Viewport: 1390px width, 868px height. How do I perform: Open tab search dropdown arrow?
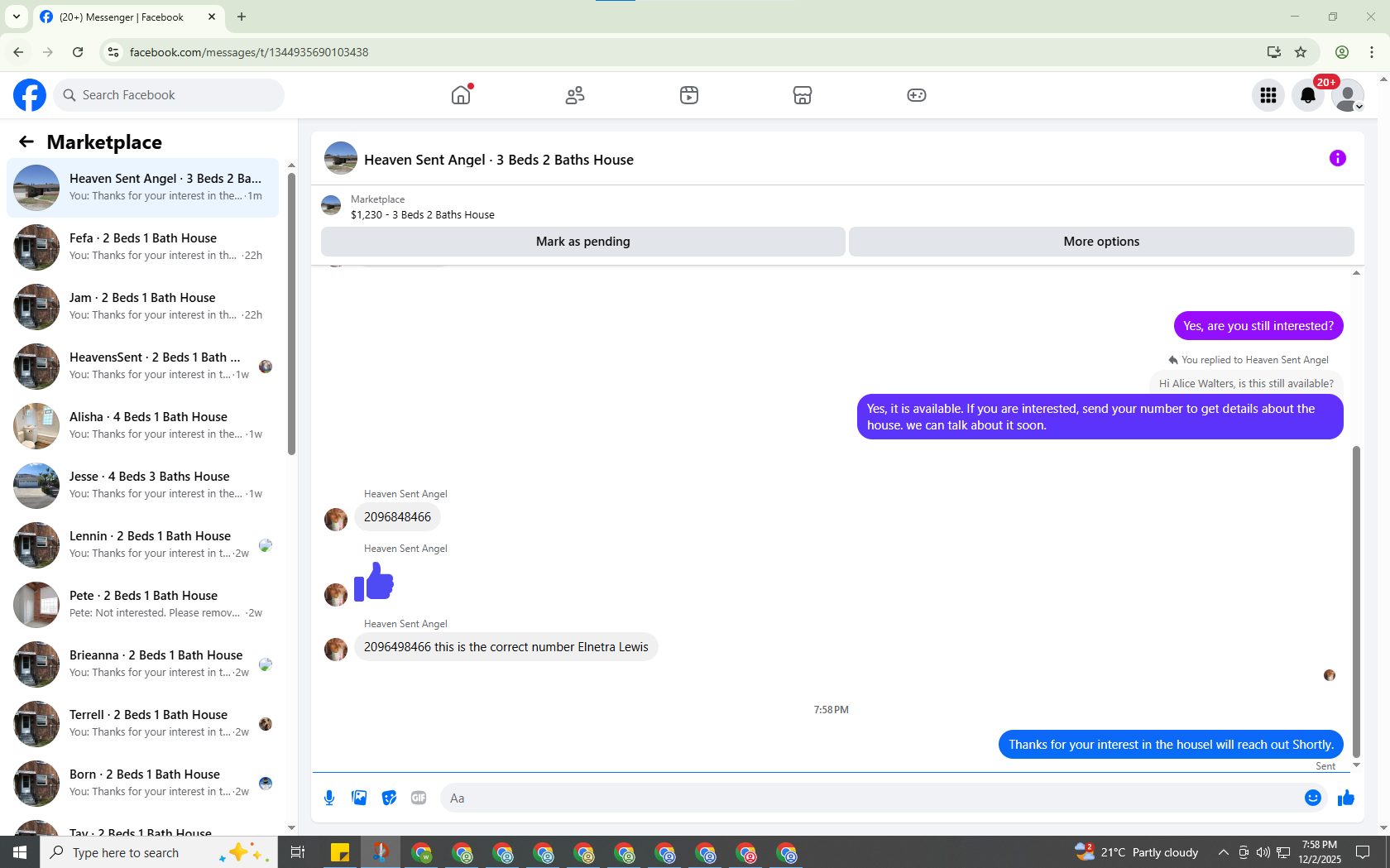point(16,17)
